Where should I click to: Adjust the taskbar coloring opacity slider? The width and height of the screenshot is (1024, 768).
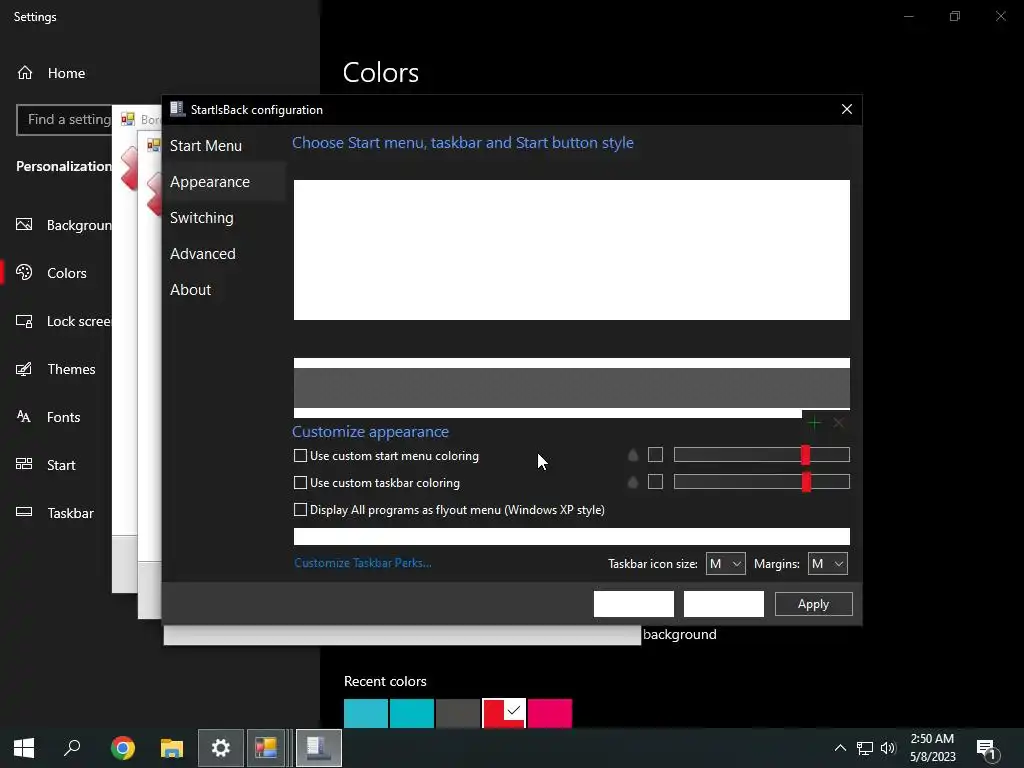click(761, 482)
